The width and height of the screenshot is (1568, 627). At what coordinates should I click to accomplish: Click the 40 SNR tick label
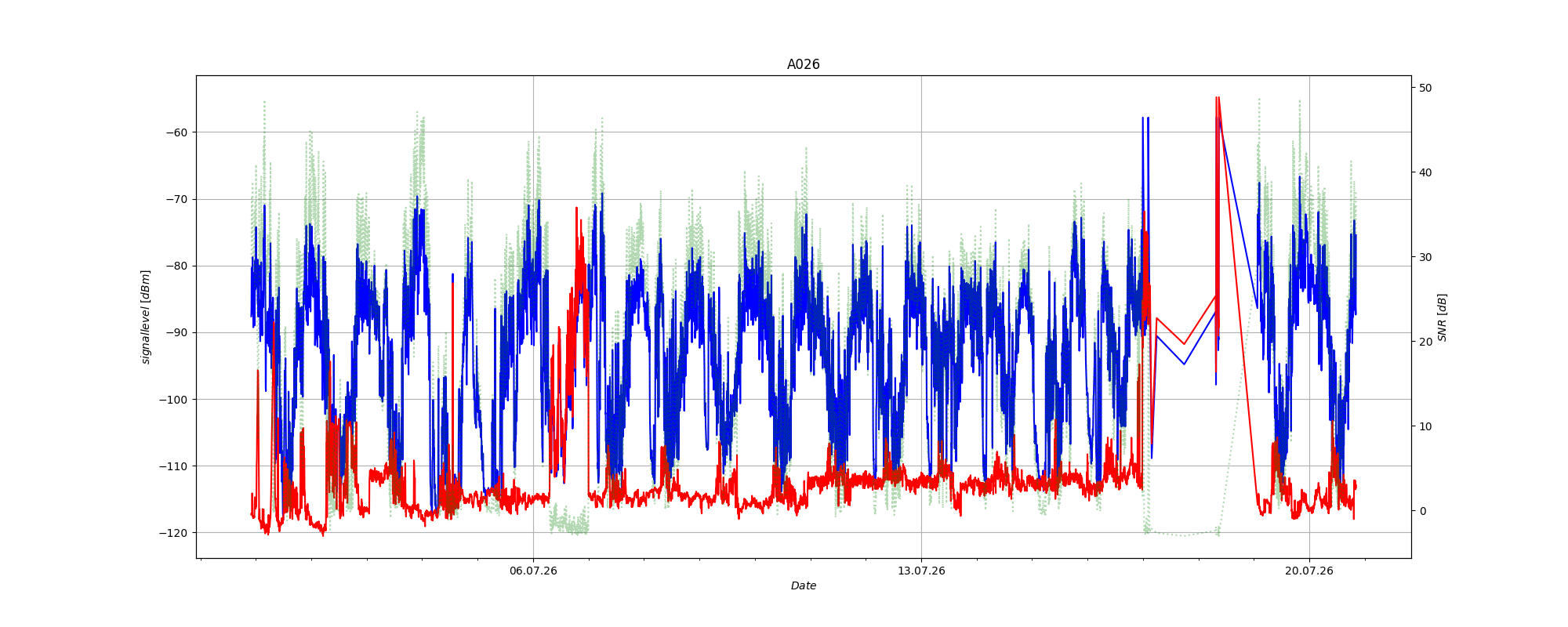[x=1425, y=172]
